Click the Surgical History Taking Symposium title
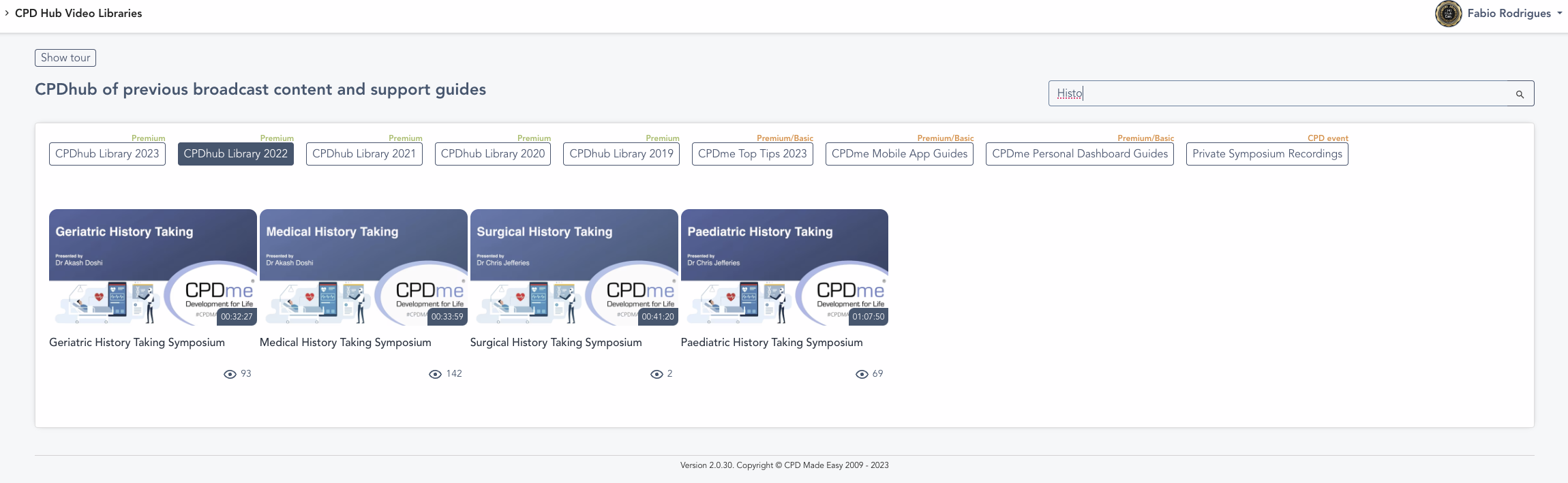This screenshot has width=1568, height=483. coord(556,343)
